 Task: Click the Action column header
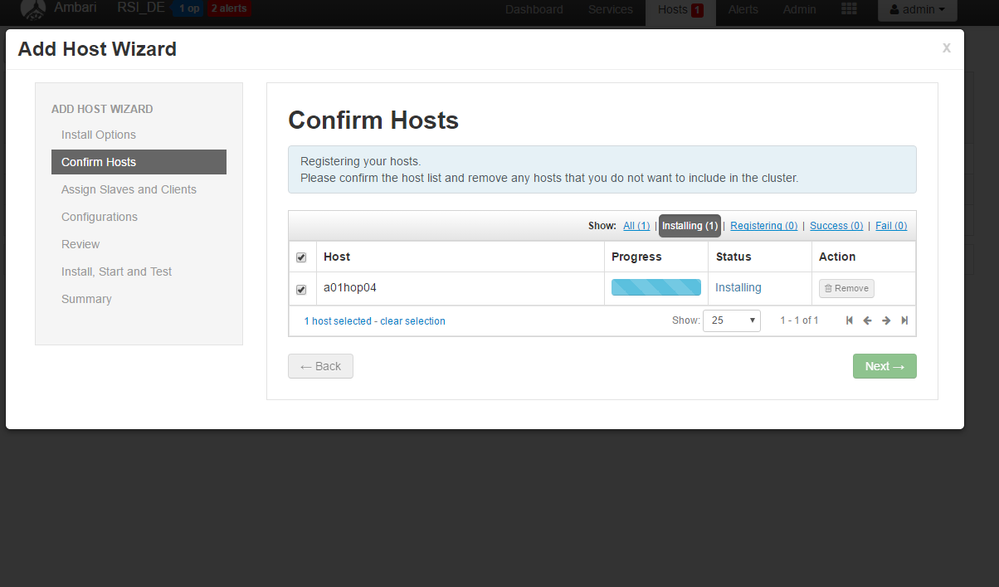pyautogui.click(x=837, y=257)
